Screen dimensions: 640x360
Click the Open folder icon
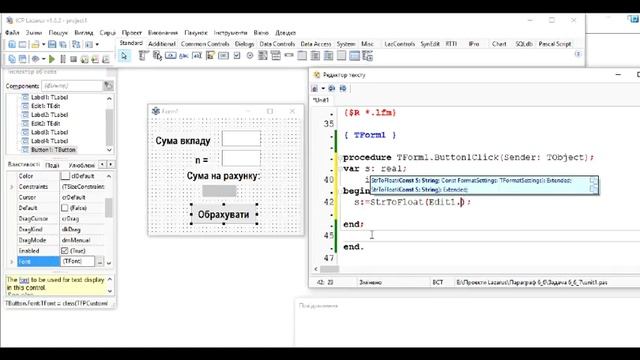click(x=35, y=44)
